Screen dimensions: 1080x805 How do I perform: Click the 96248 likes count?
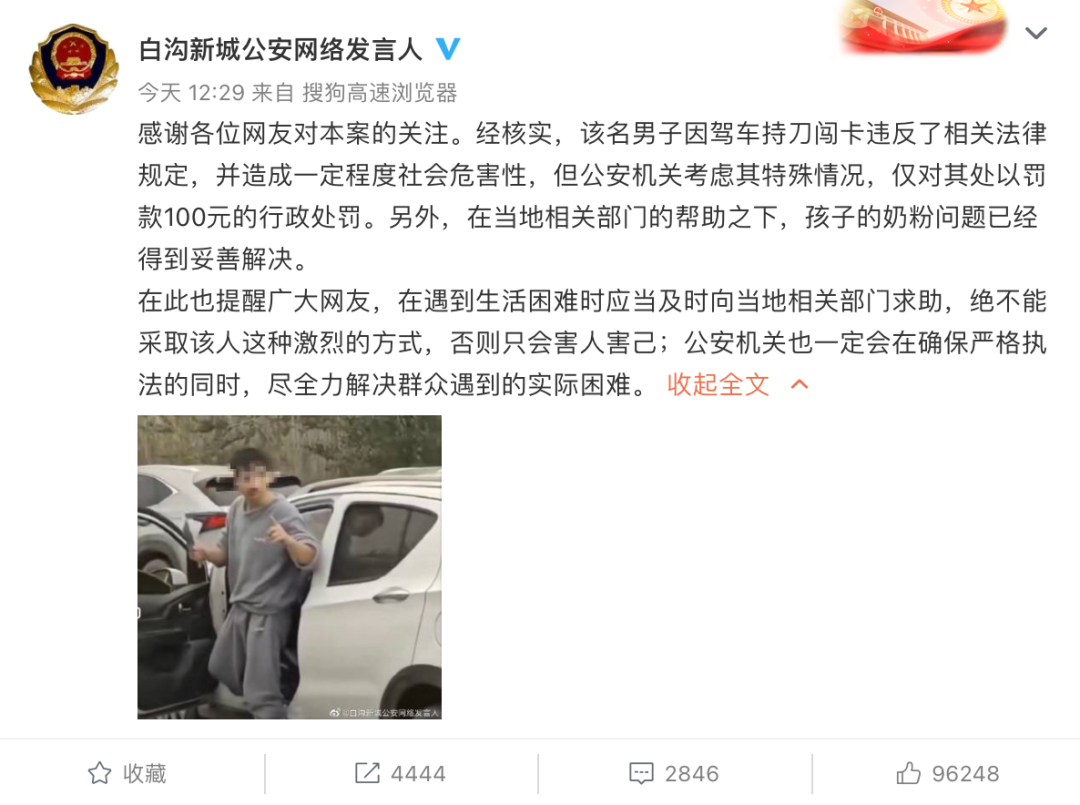click(x=966, y=774)
